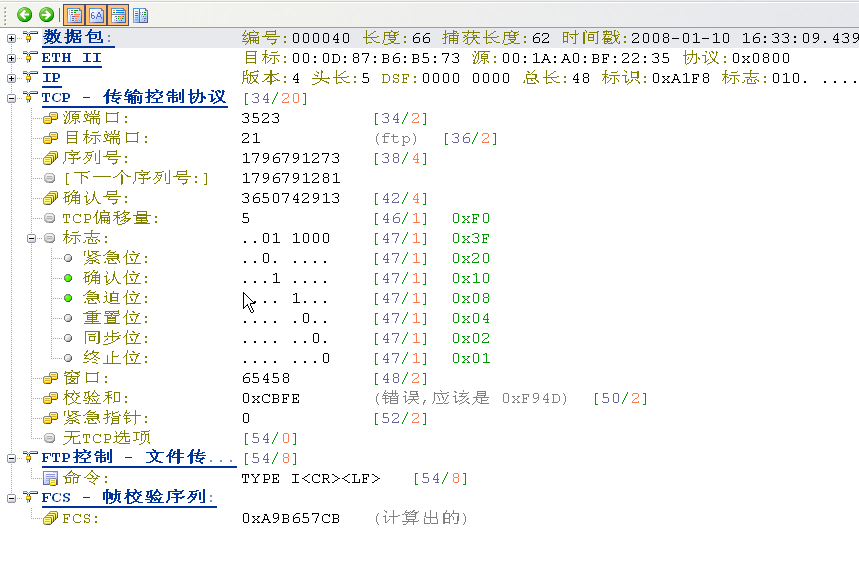Select the 0x3F flags mask value
859x587 pixels.
click(471, 238)
